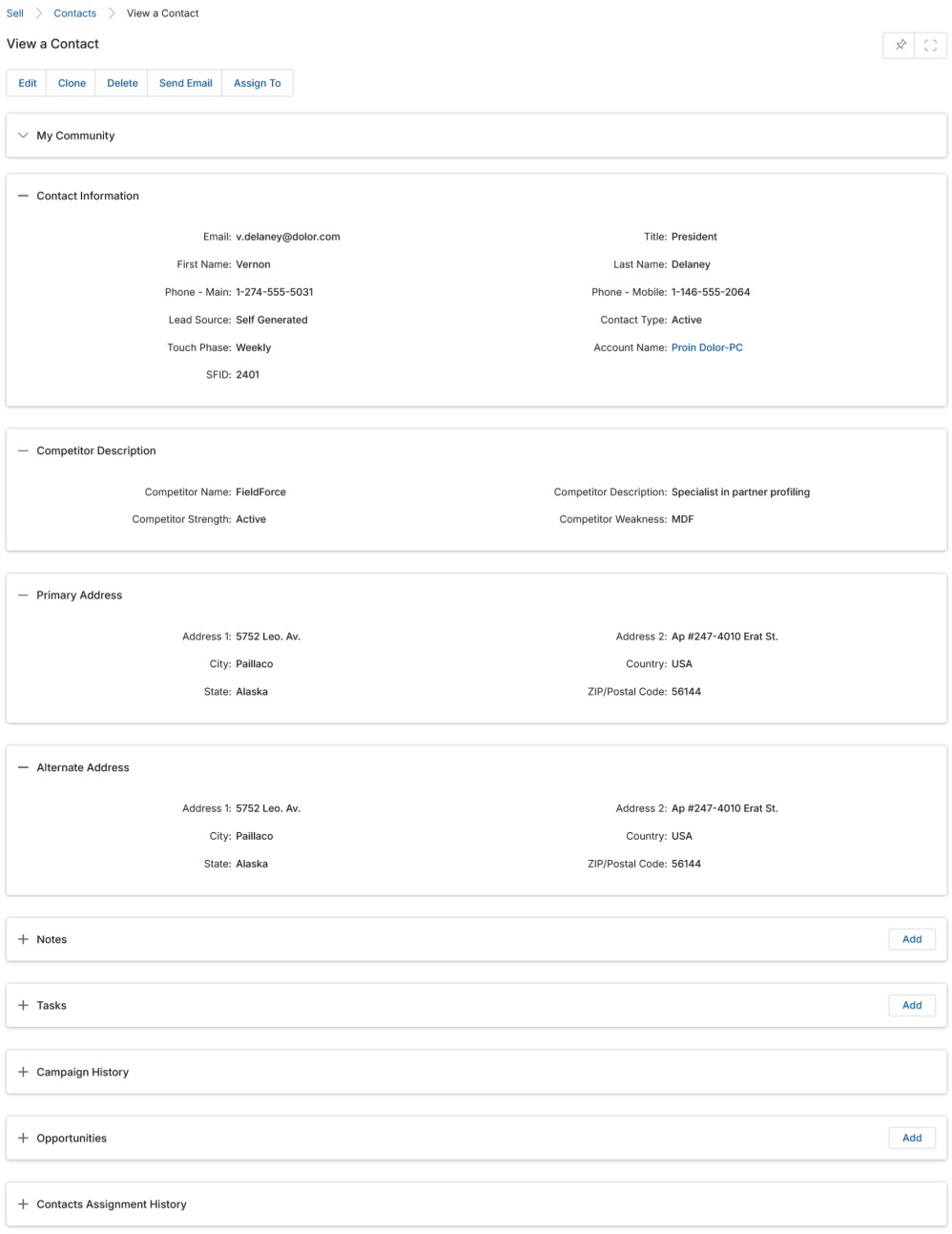This screenshot has width=952, height=1234.
Task: Select the main phone 1-274-555-5031
Action: 275,292
